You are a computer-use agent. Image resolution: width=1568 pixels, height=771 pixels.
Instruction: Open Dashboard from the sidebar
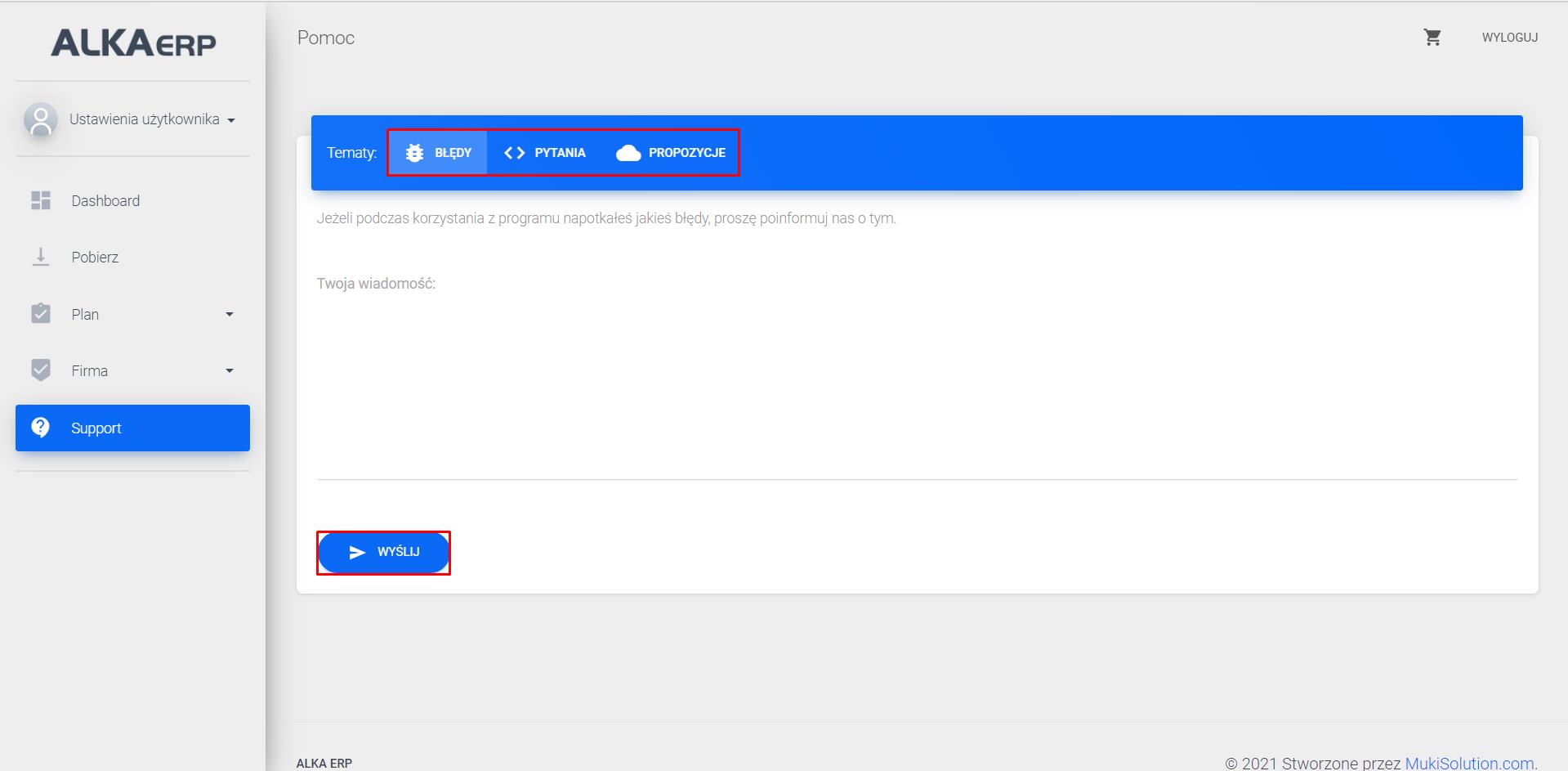132,200
